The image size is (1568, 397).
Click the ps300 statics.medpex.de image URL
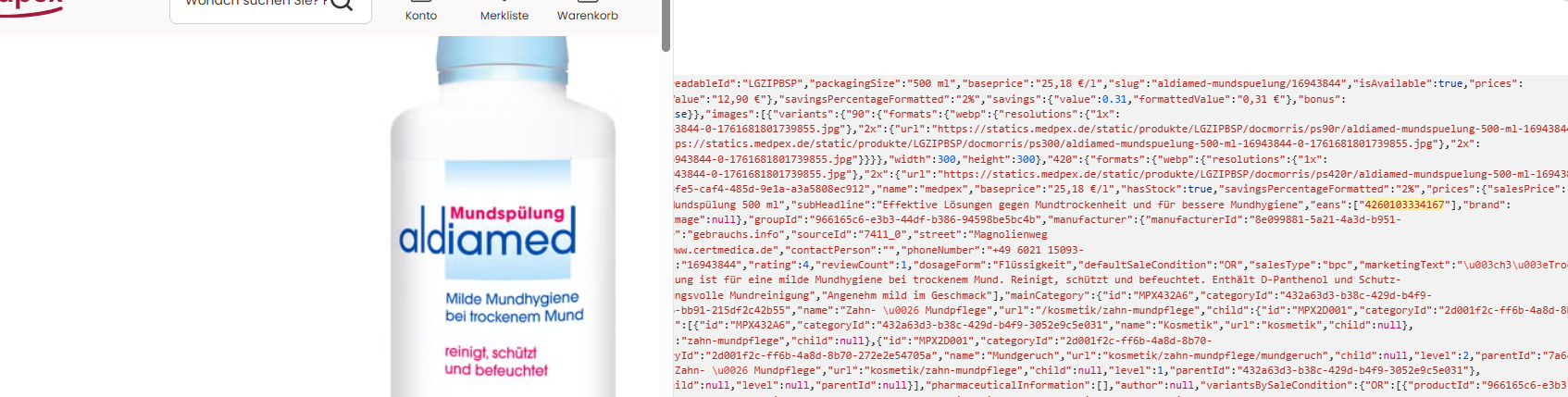coord(1055,143)
